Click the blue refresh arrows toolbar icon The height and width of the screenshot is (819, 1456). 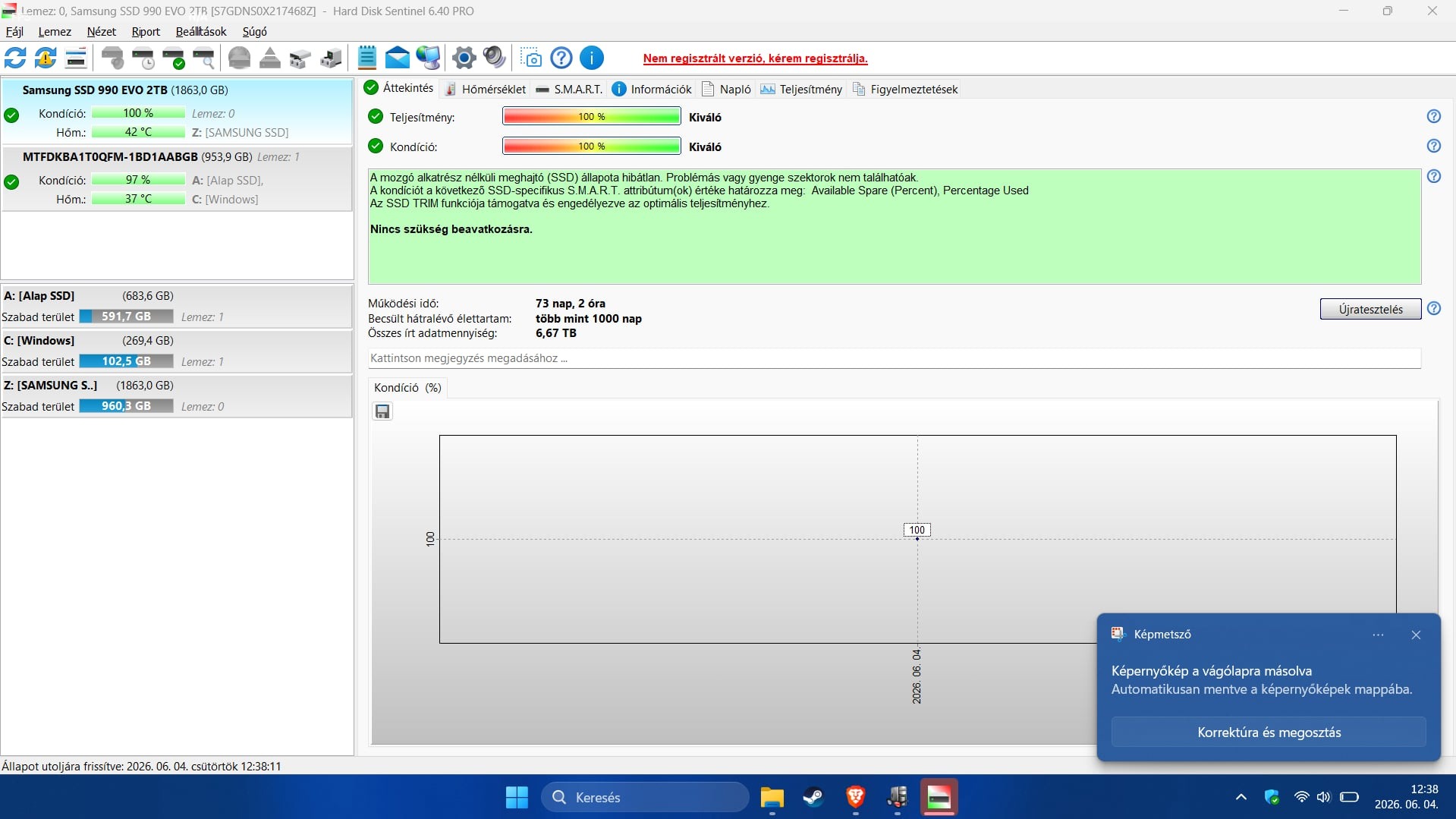(15, 58)
